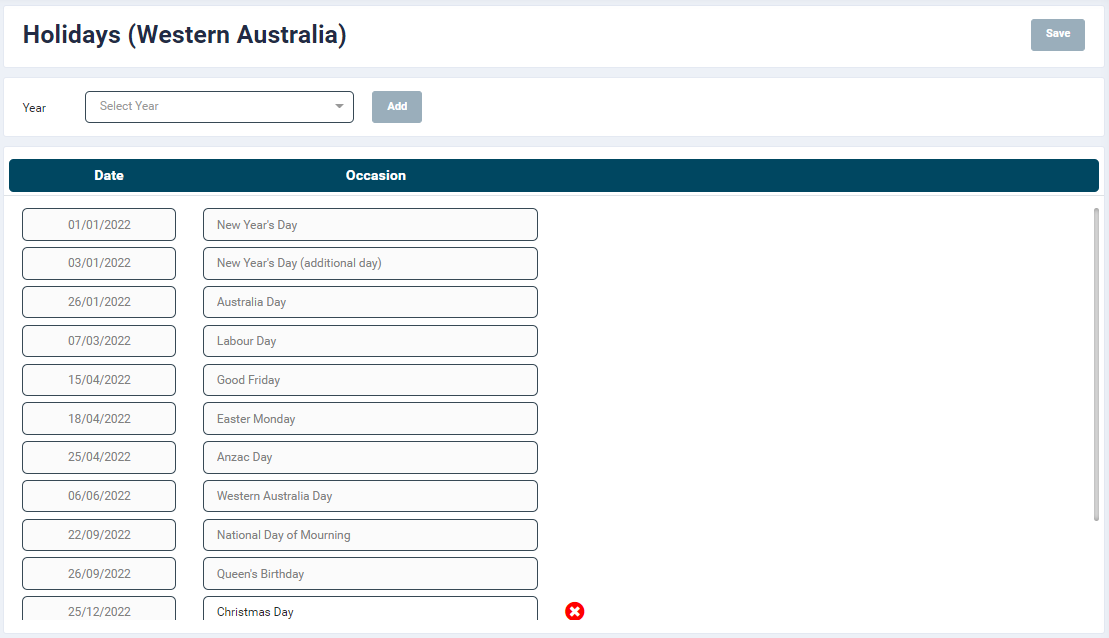This screenshot has height=638, width=1109.
Task: Select the Labour Day occasion field
Action: click(x=370, y=341)
